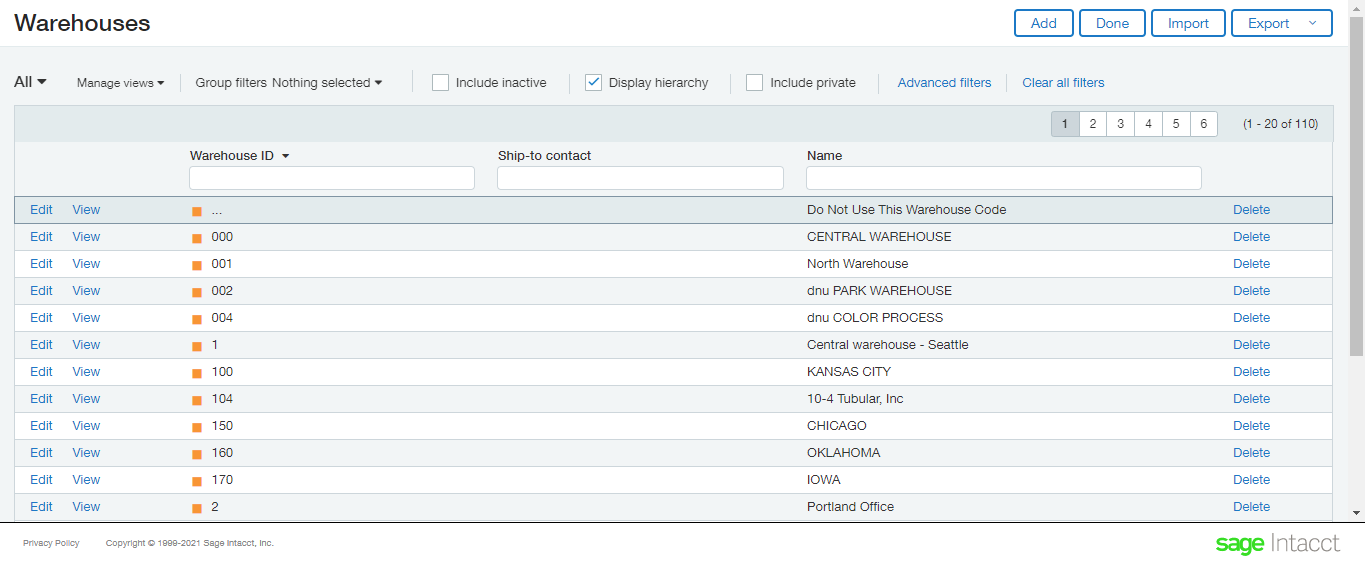Go to page 3 of results
This screenshot has height=563, width=1365.
[1121, 124]
